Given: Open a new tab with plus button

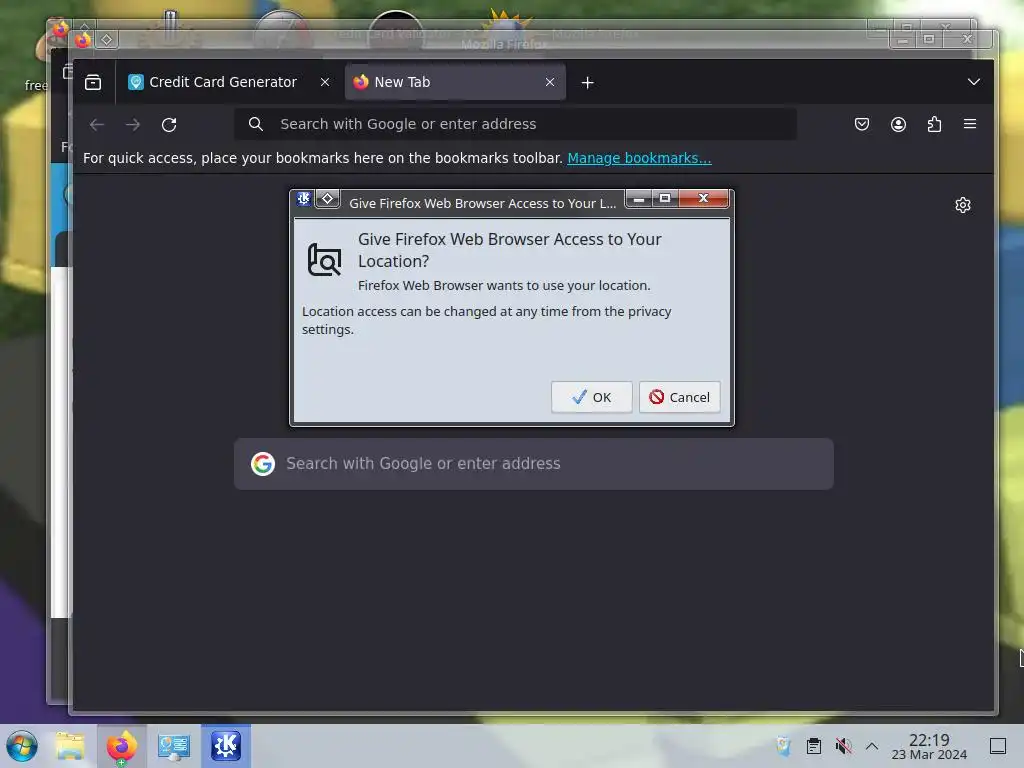Looking at the screenshot, I should 587,83.
